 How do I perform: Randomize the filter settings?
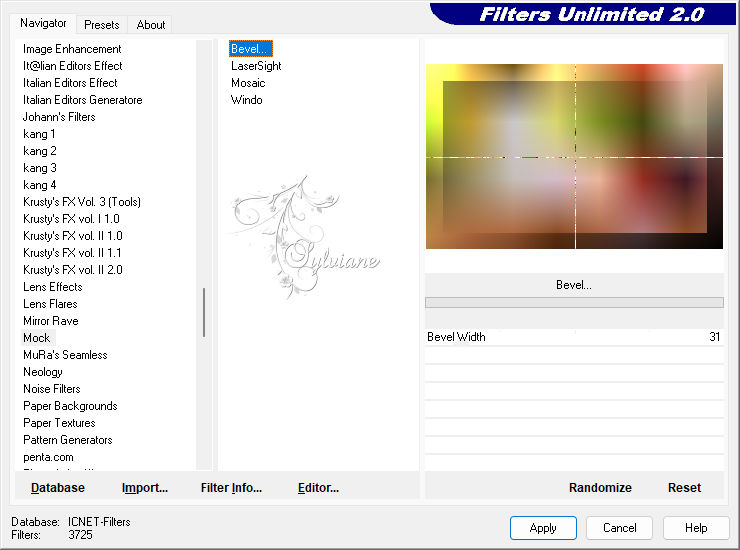pyautogui.click(x=600, y=488)
